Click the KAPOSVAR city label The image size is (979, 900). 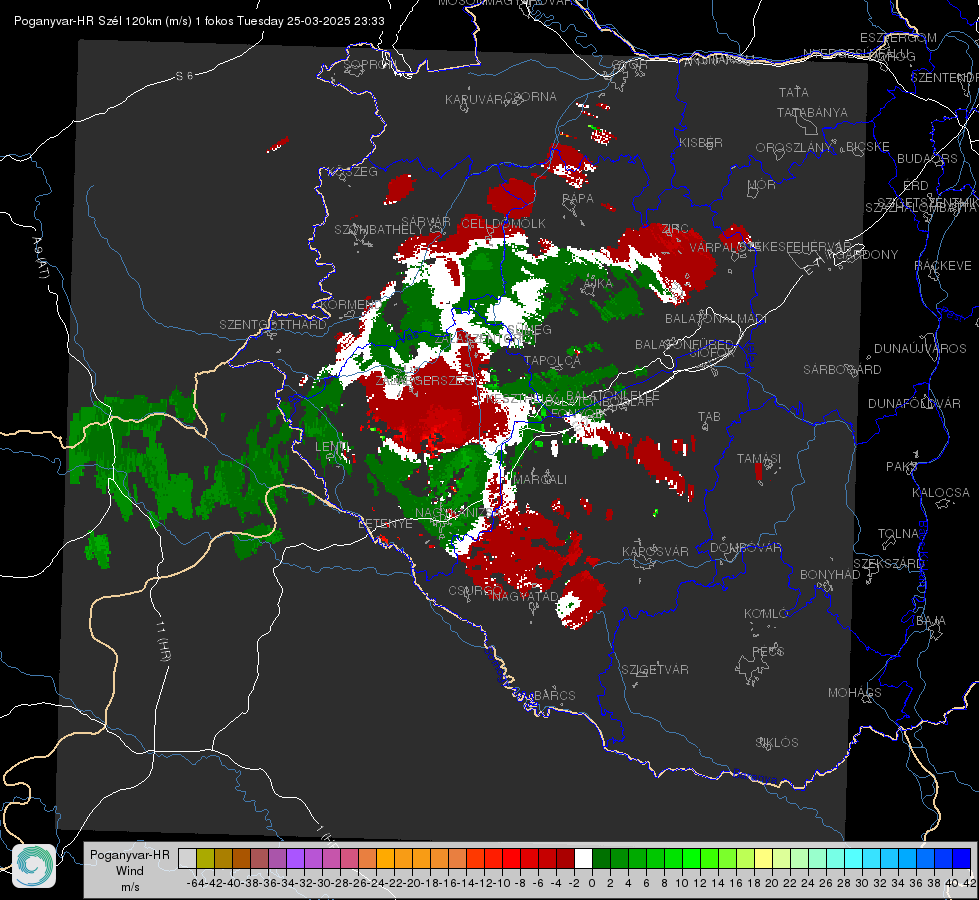pyautogui.click(x=655, y=551)
